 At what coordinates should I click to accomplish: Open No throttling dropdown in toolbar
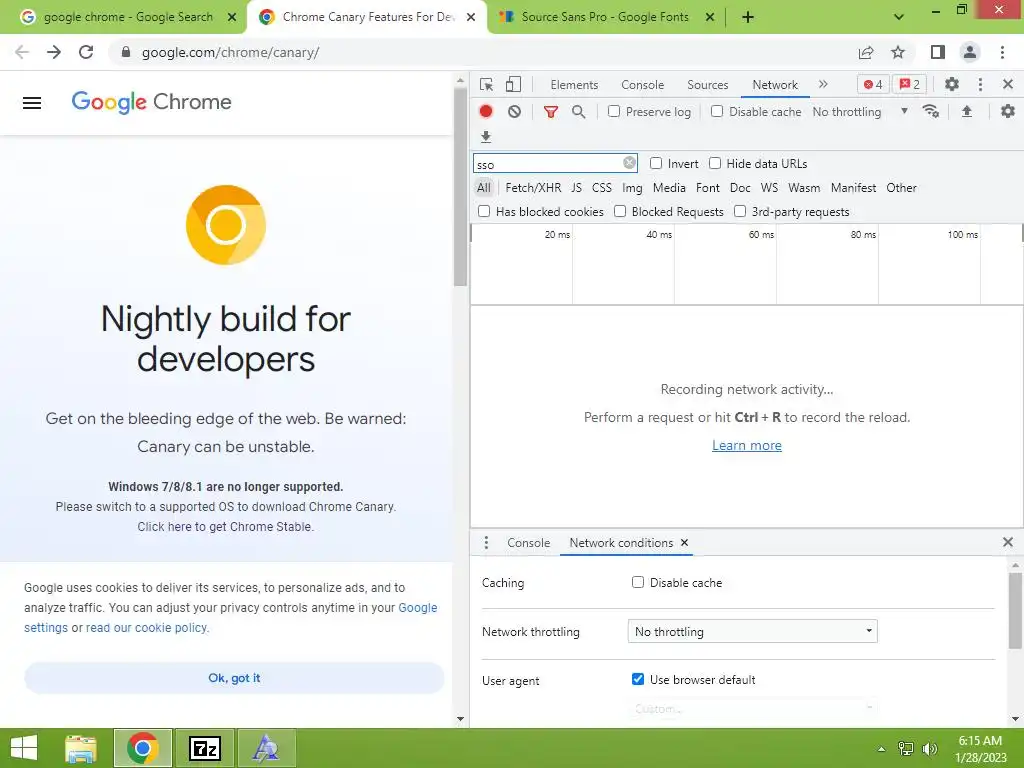click(860, 112)
